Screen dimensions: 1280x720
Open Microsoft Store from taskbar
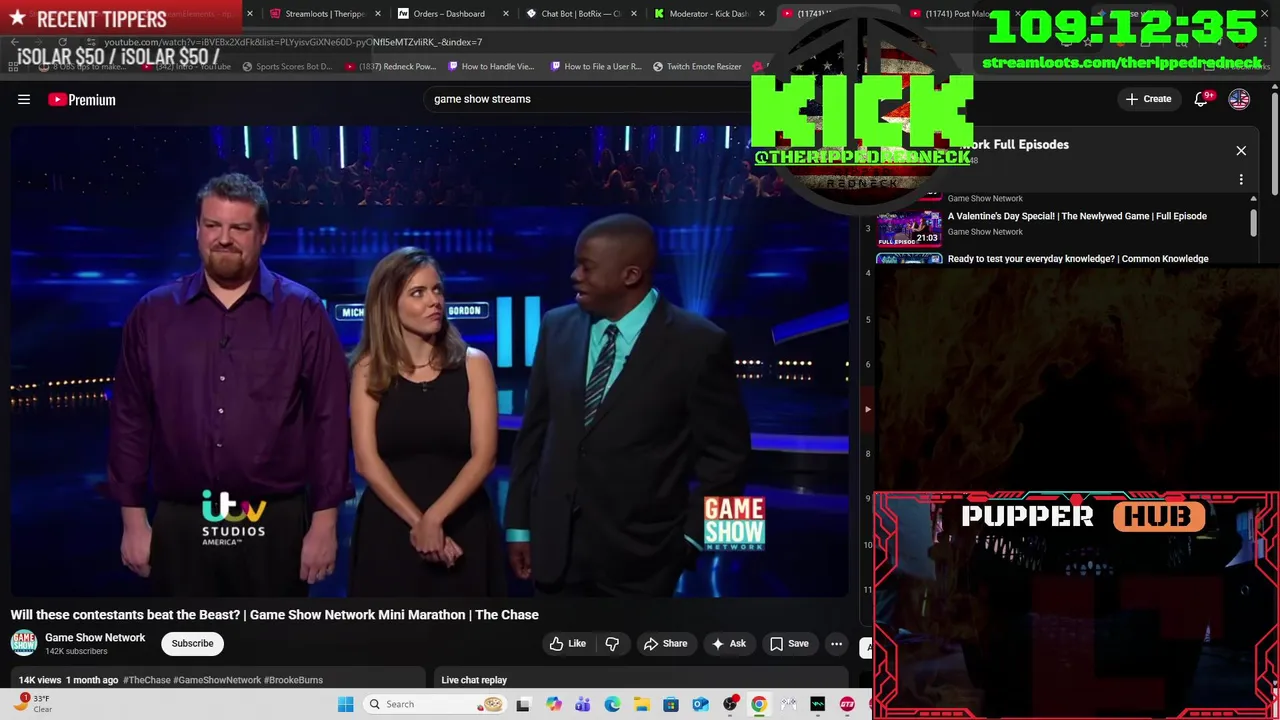[x=671, y=704]
